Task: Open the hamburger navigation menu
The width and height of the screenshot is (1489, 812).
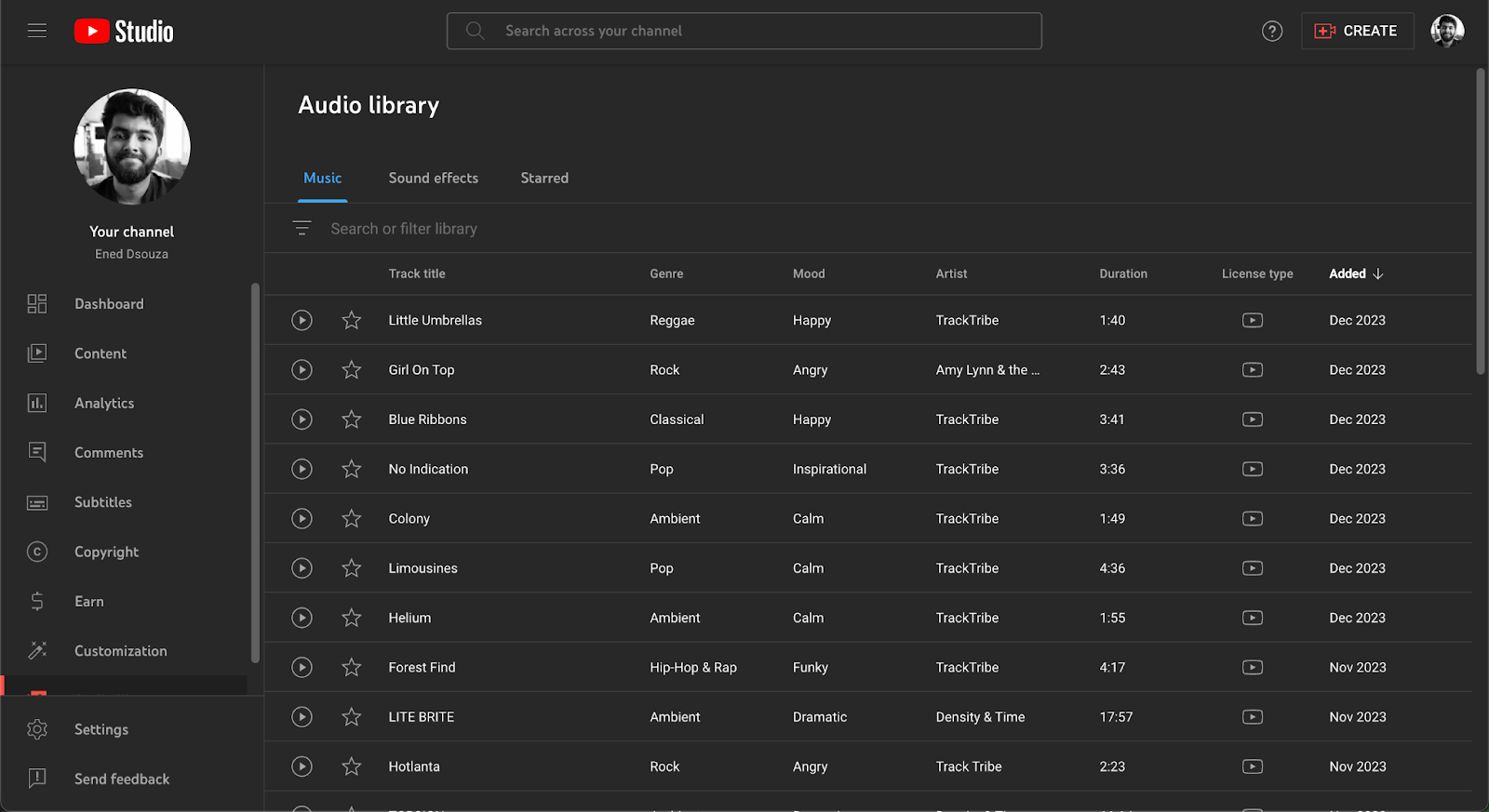Action: (x=37, y=31)
